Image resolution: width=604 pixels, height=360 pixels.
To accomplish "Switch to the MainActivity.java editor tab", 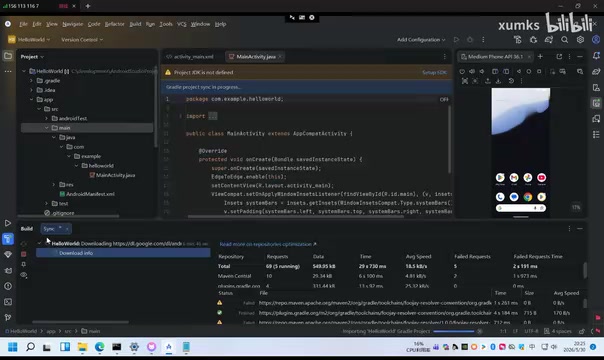I will pyautogui.click(x=256, y=57).
